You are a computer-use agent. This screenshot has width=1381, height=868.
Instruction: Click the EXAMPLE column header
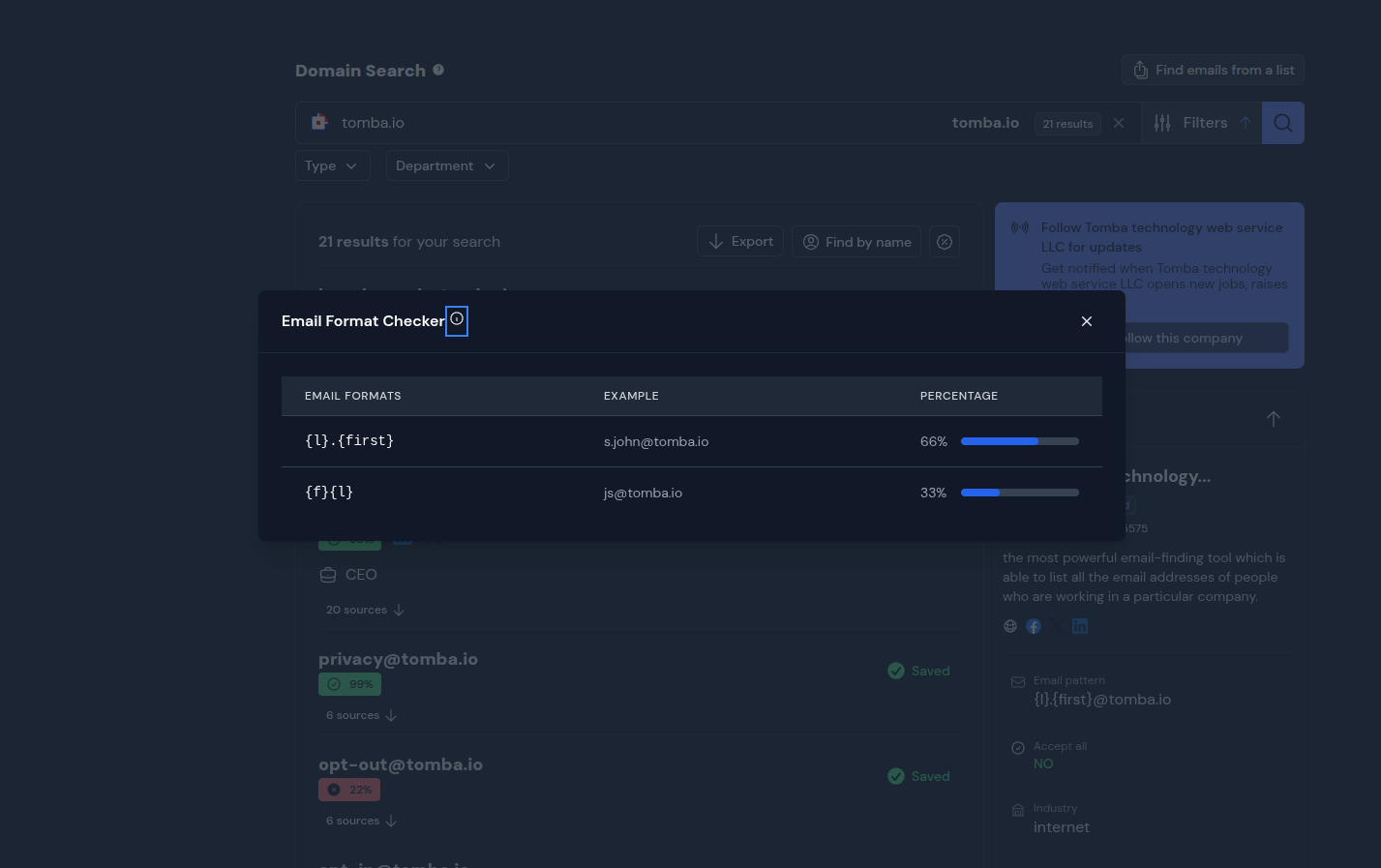[x=631, y=396]
